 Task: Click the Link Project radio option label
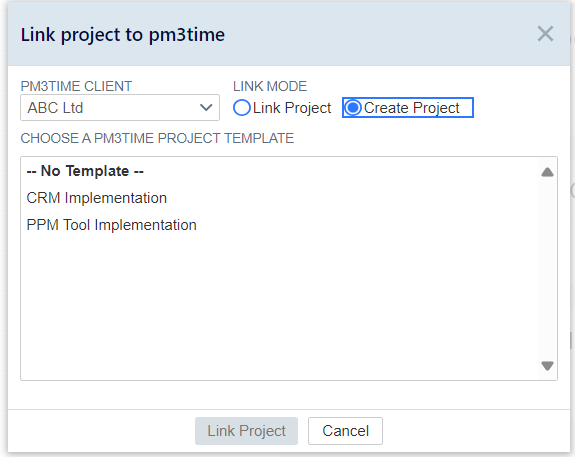point(292,108)
